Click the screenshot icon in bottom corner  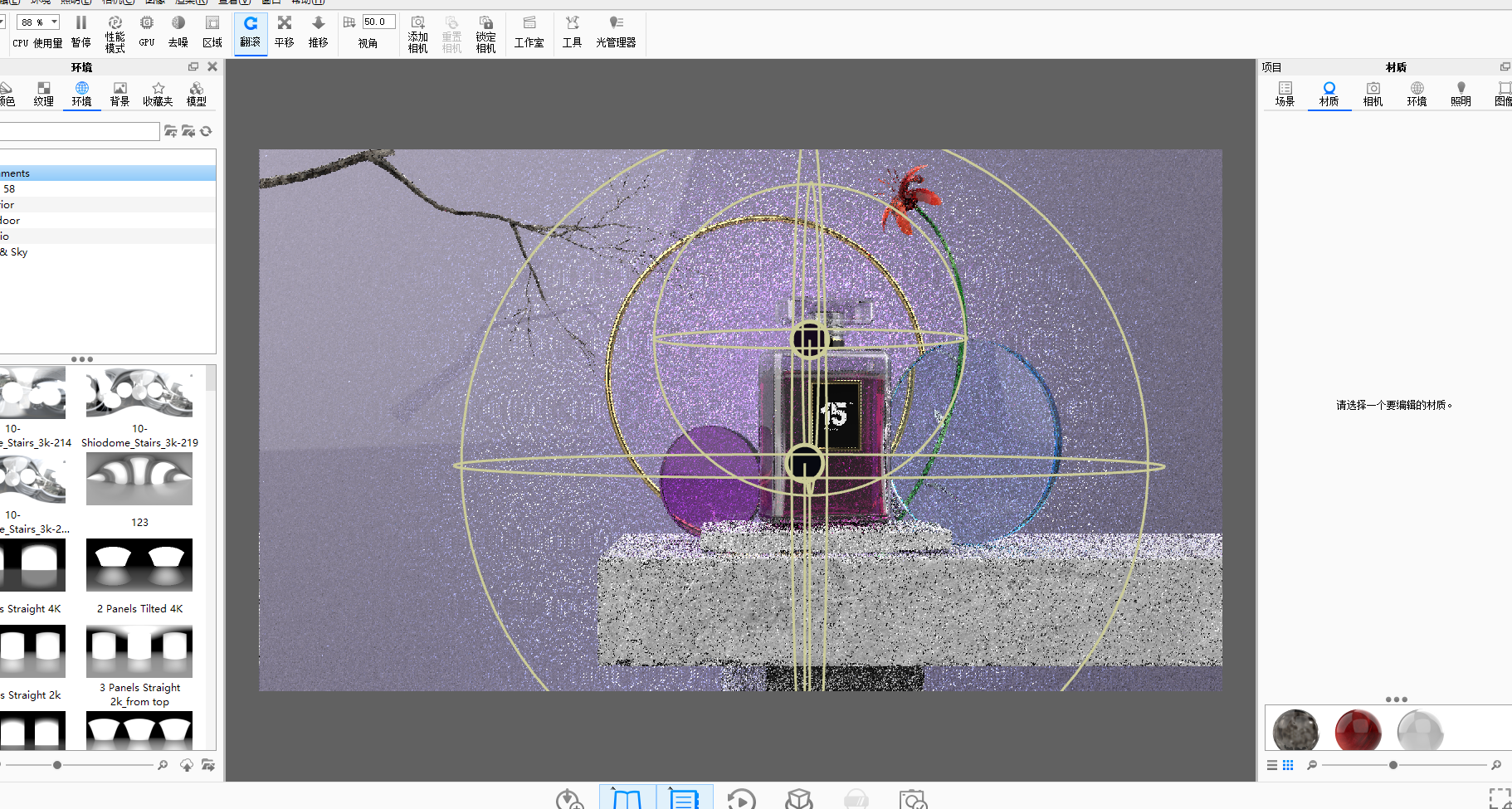coord(1500,799)
